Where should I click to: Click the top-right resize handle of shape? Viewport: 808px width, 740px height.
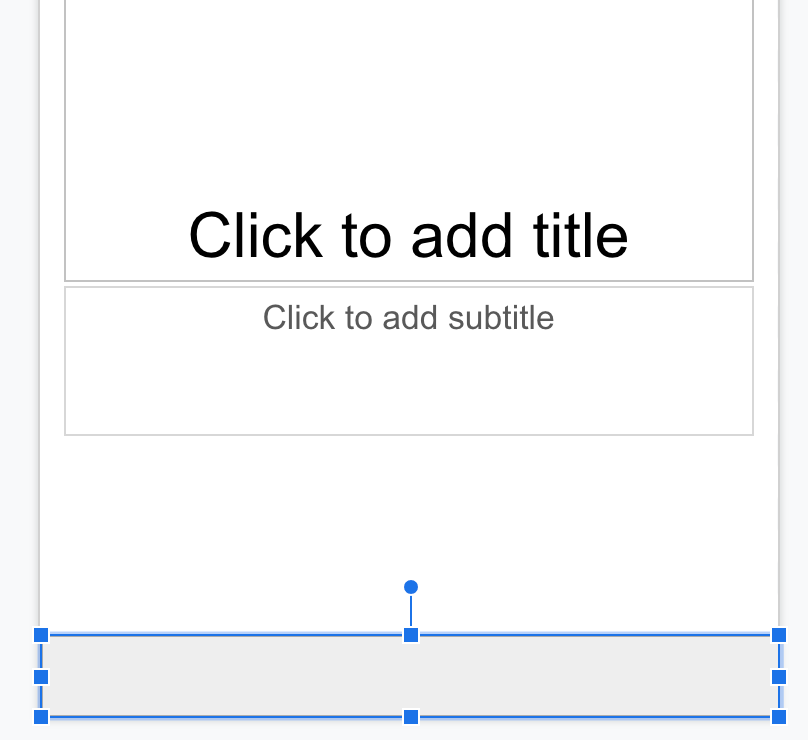pos(779,635)
